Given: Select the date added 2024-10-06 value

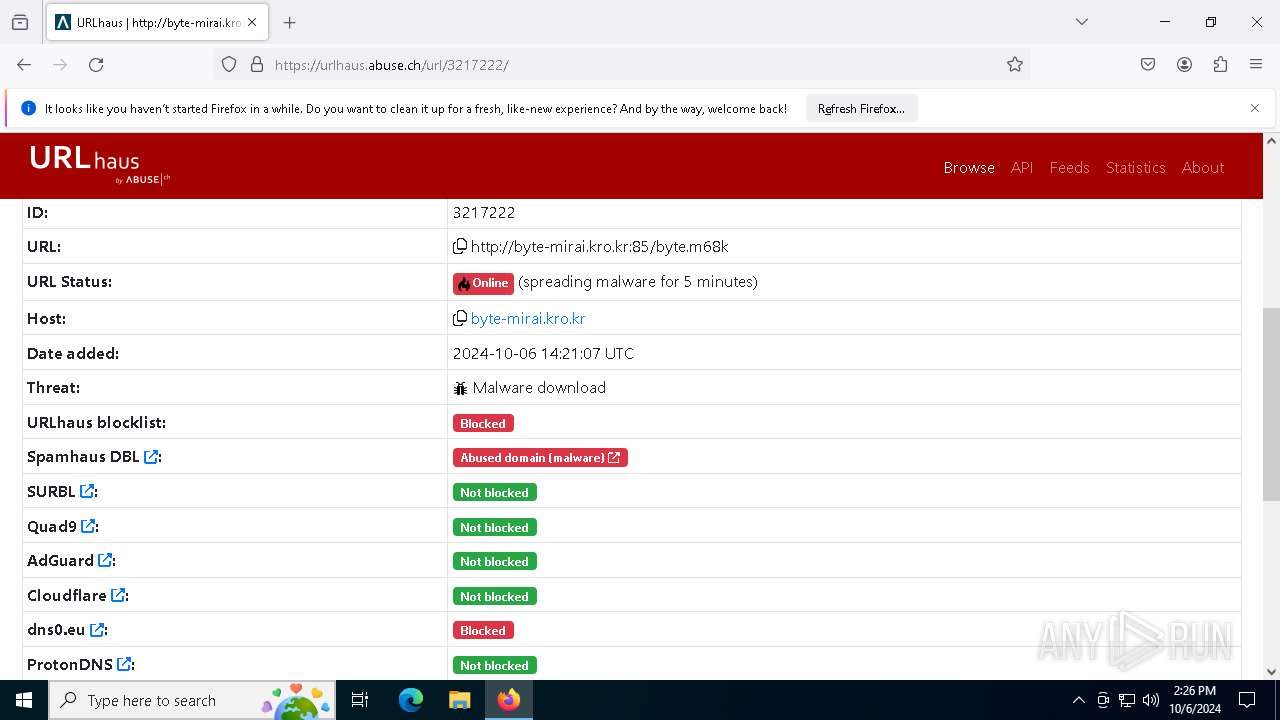Looking at the screenshot, I should tap(543, 353).
